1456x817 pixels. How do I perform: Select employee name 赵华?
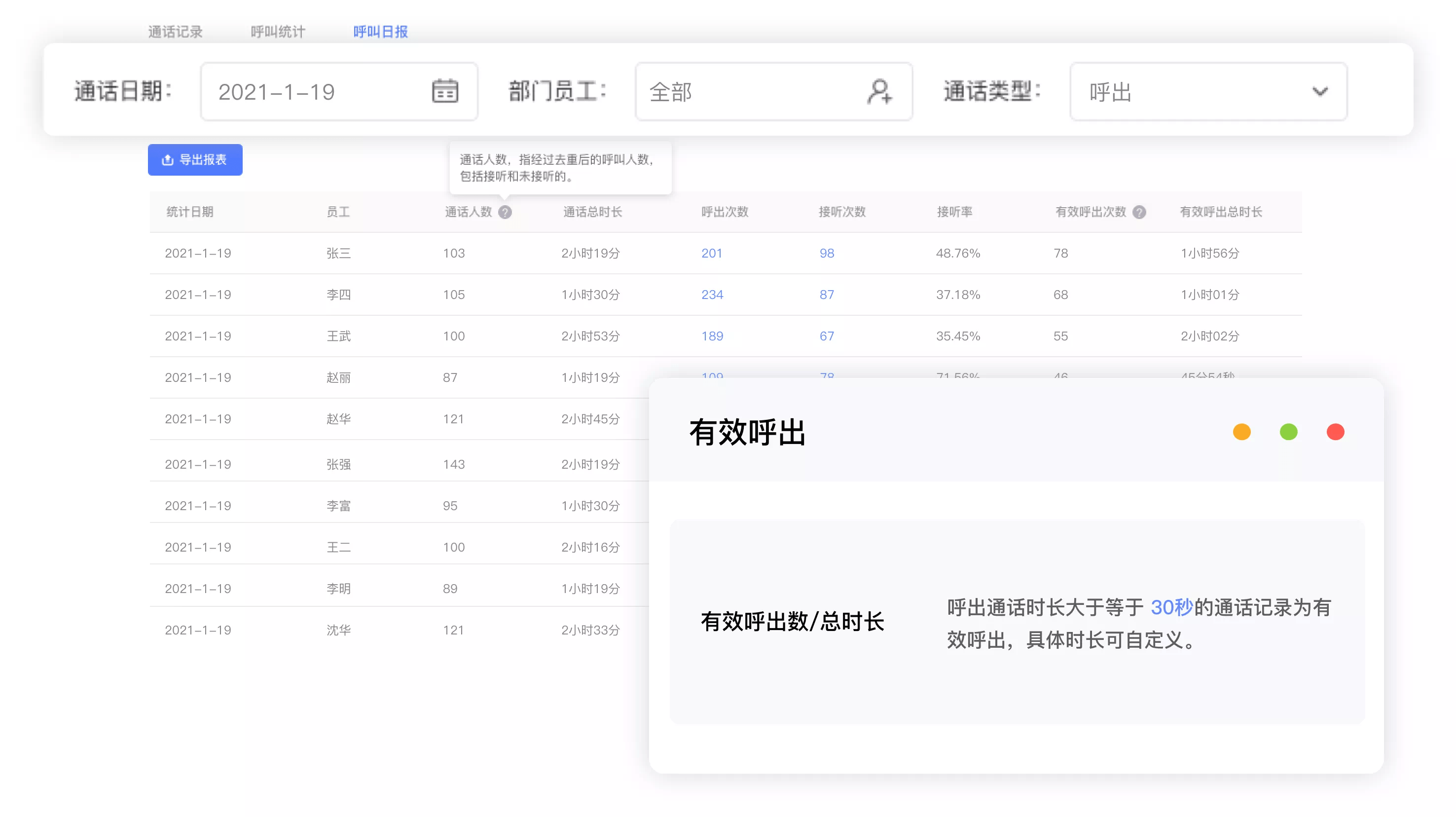click(x=338, y=419)
